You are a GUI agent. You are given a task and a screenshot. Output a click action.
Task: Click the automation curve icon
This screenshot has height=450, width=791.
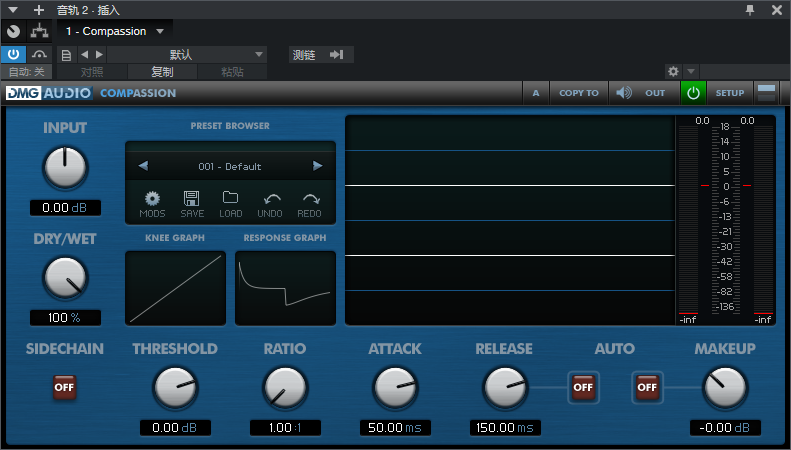point(39,54)
